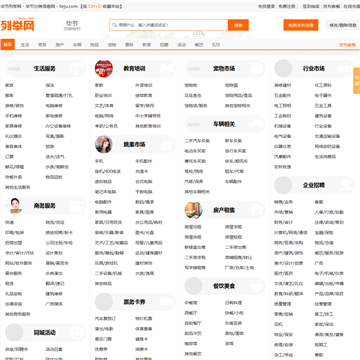
Task: Open the 行业市场 category header
Action: click(x=314, y=68)
